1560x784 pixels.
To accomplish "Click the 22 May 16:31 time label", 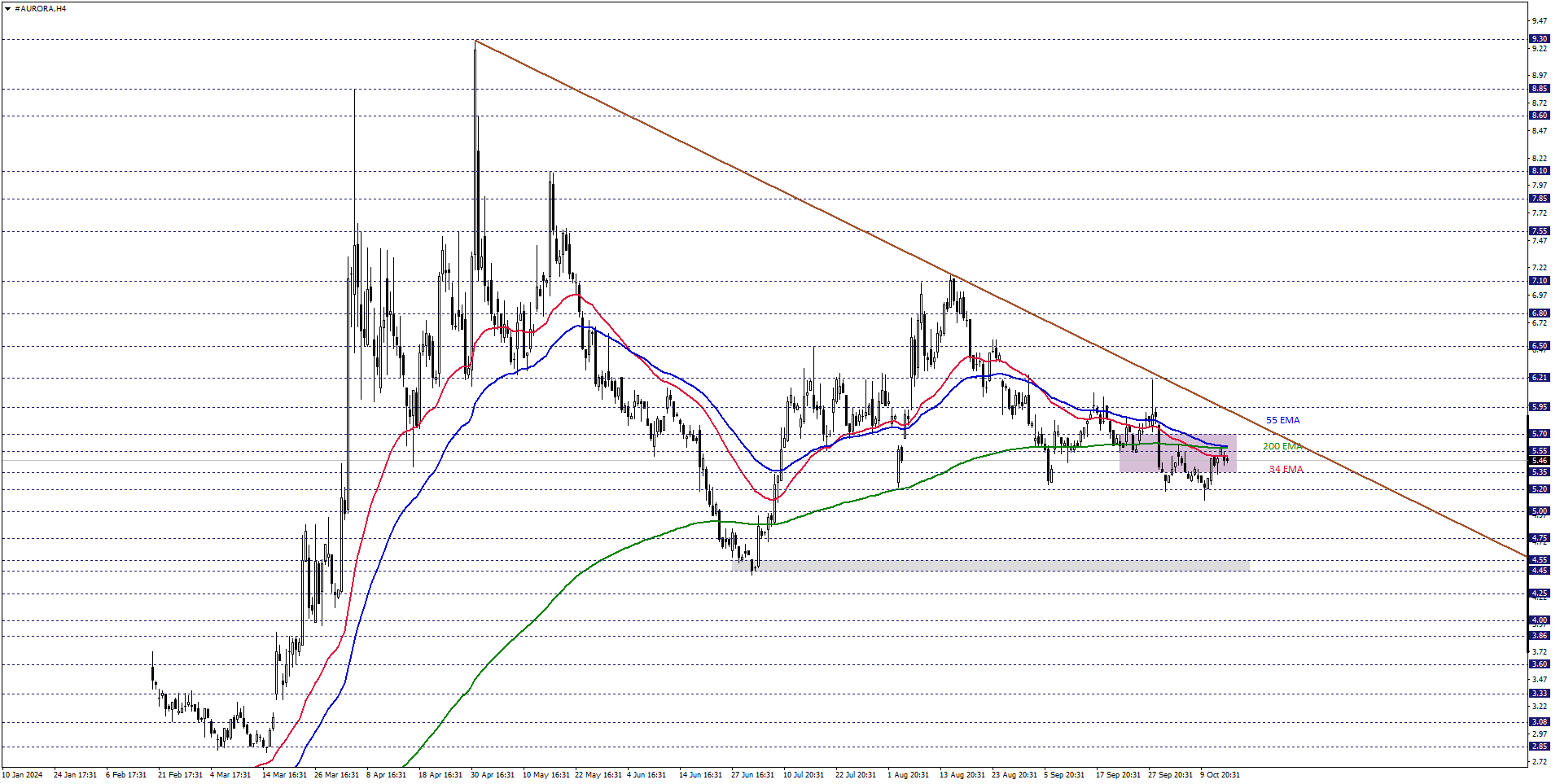I will point(598,775).
